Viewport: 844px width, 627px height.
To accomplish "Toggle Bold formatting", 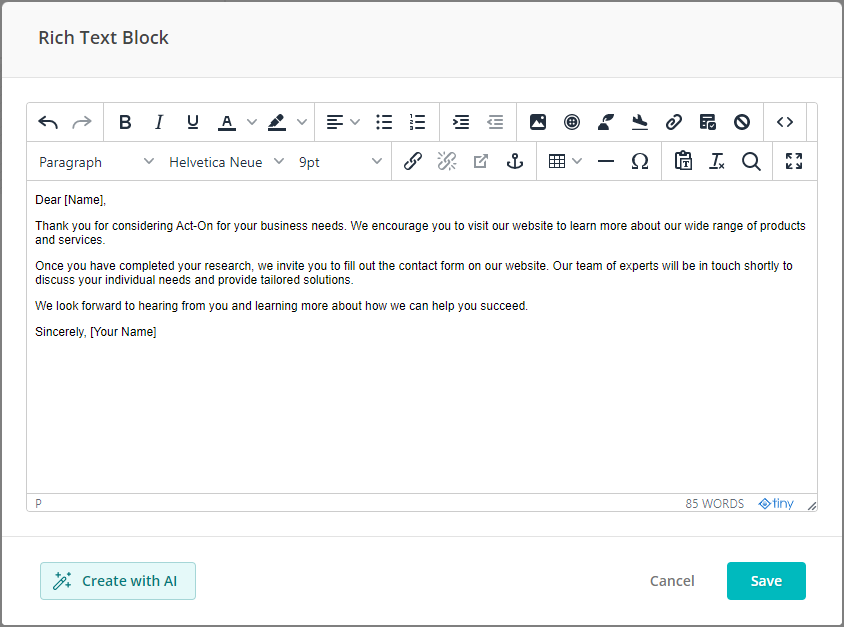I will pos(125,122).
